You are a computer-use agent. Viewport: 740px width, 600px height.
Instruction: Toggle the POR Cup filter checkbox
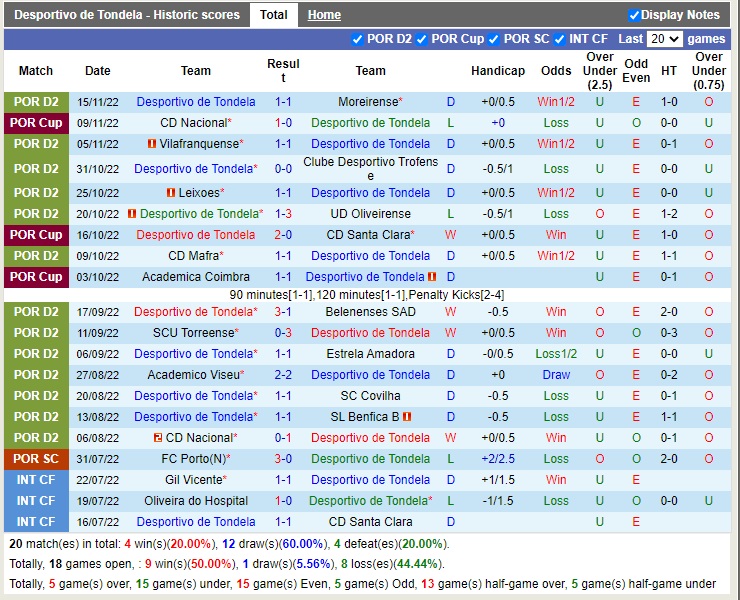[x=422, y=39]
